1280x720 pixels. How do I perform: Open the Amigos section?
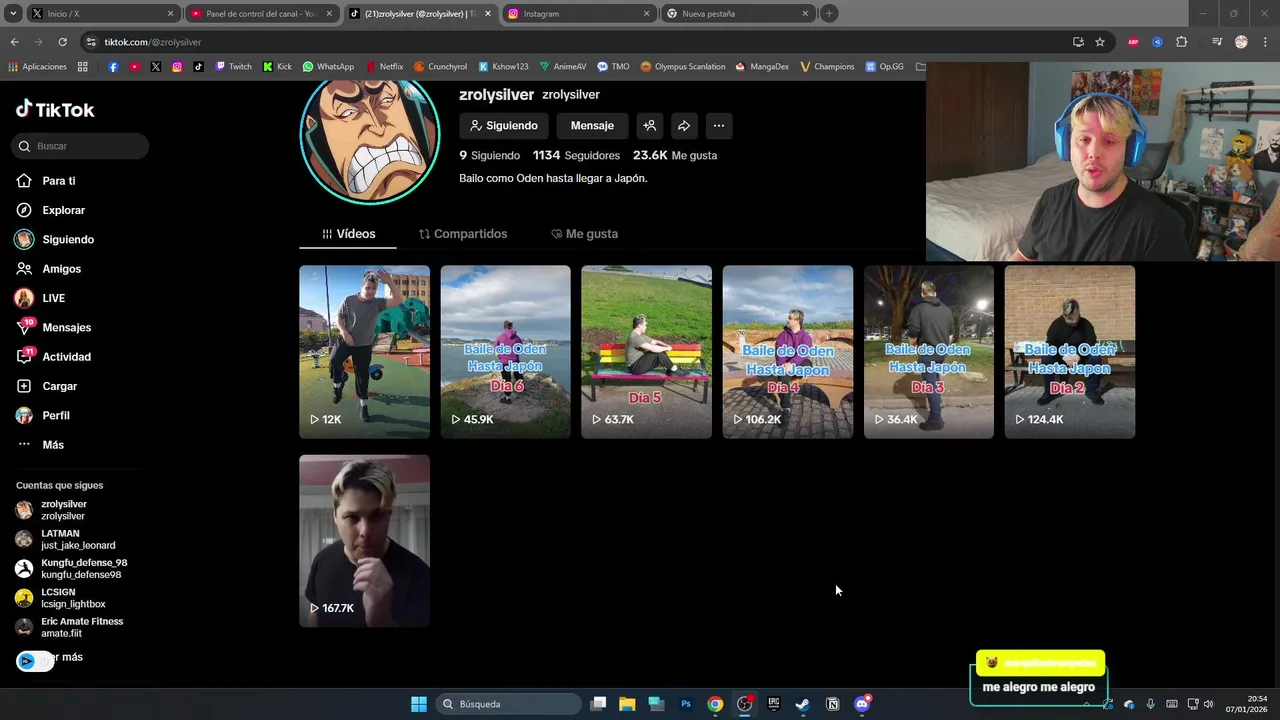click(48, 269)
